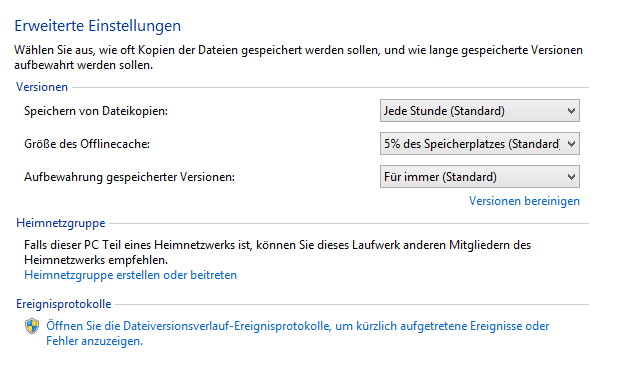Click the 'Größe des Offlinecache:' label
Viewport: 638px width, 378px height.
pos(87,144)
